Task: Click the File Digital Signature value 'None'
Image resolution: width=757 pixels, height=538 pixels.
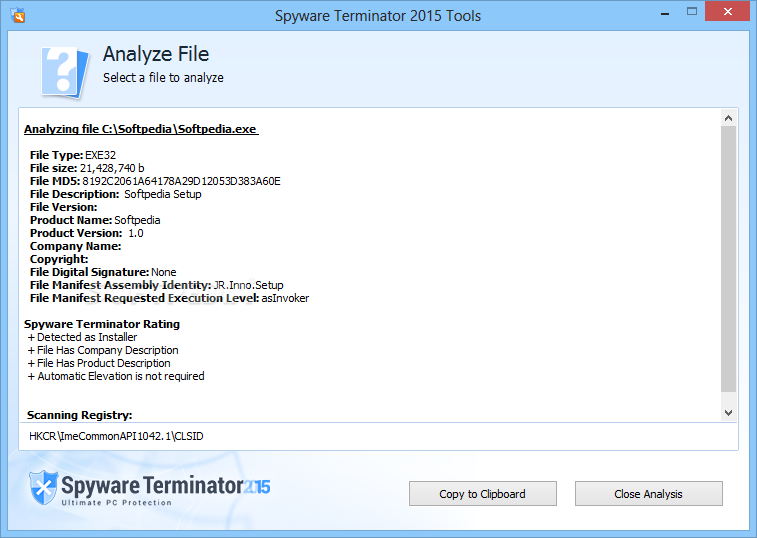Action: [164, 272]
